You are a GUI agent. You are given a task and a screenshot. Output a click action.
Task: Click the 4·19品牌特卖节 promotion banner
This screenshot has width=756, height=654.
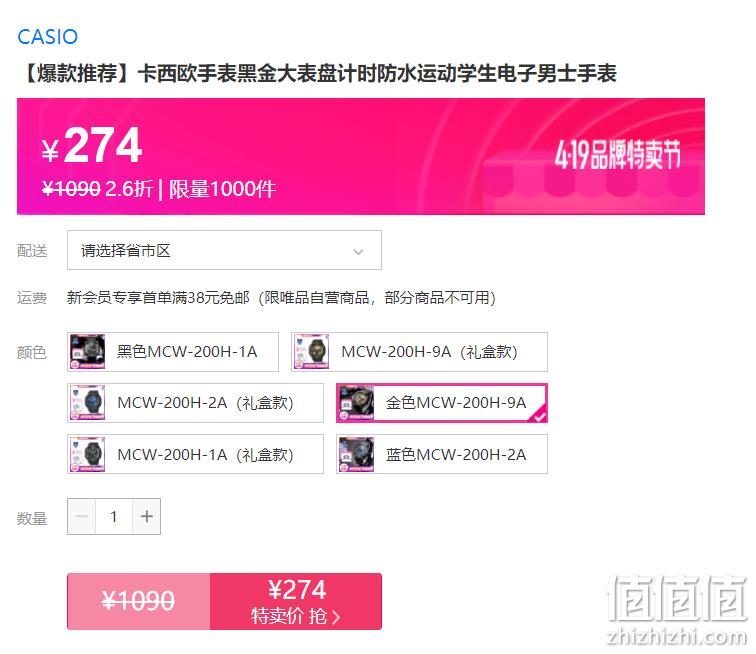tap(618, 155)
